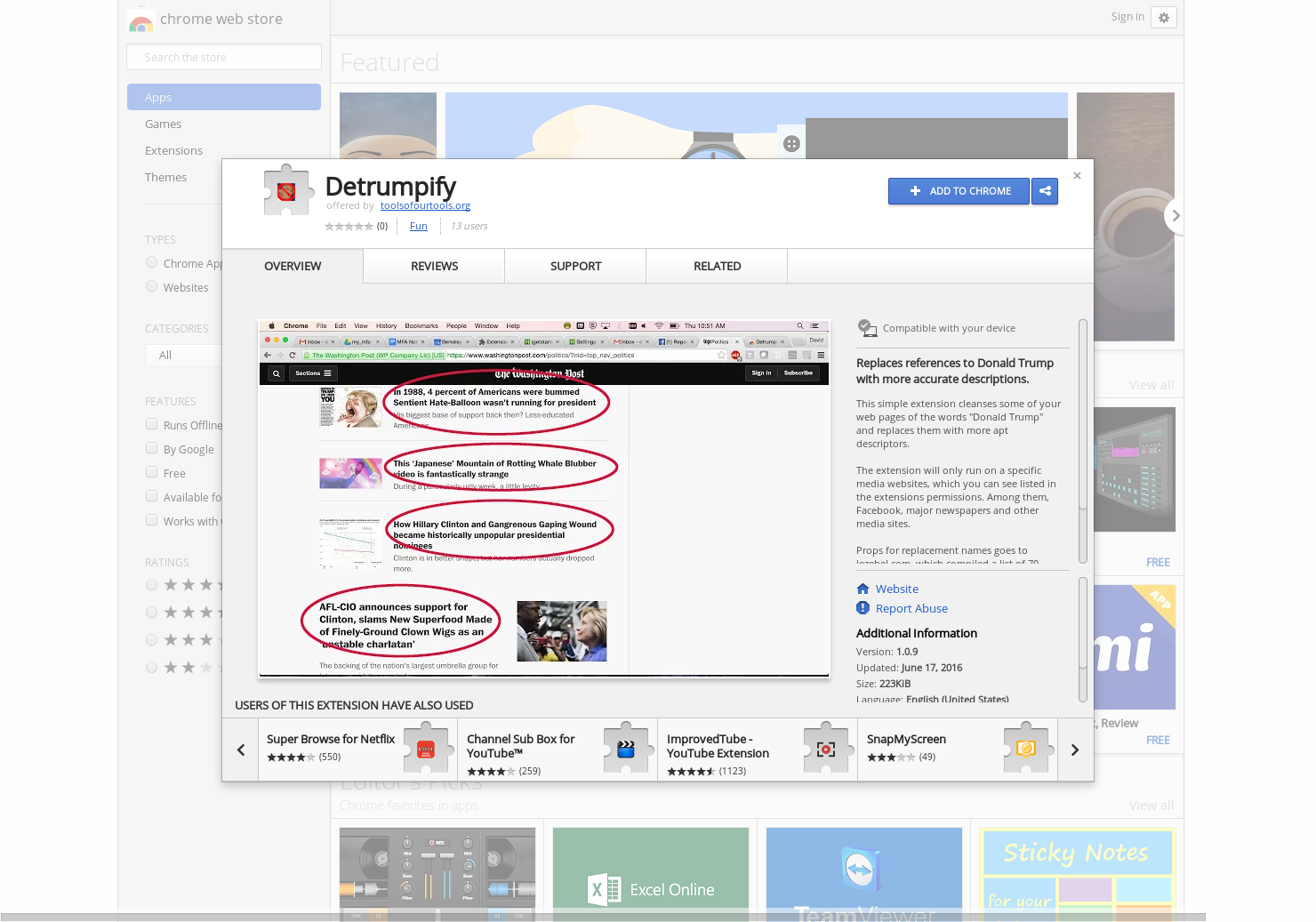
Task: Enable the Works with Google Drive checkbox
Action: point(152,520)
